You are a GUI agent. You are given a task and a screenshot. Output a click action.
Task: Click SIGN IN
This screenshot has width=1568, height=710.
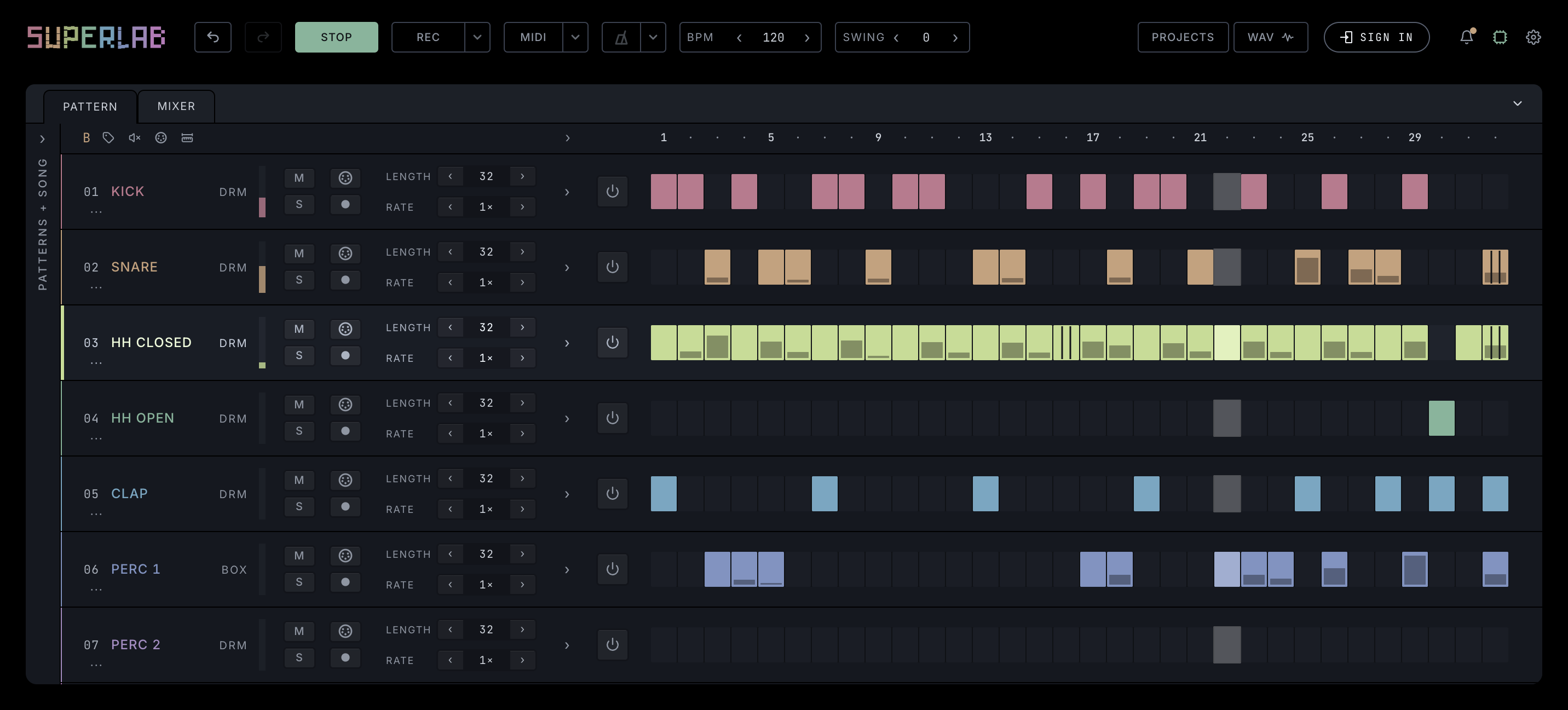point(1376,37)
